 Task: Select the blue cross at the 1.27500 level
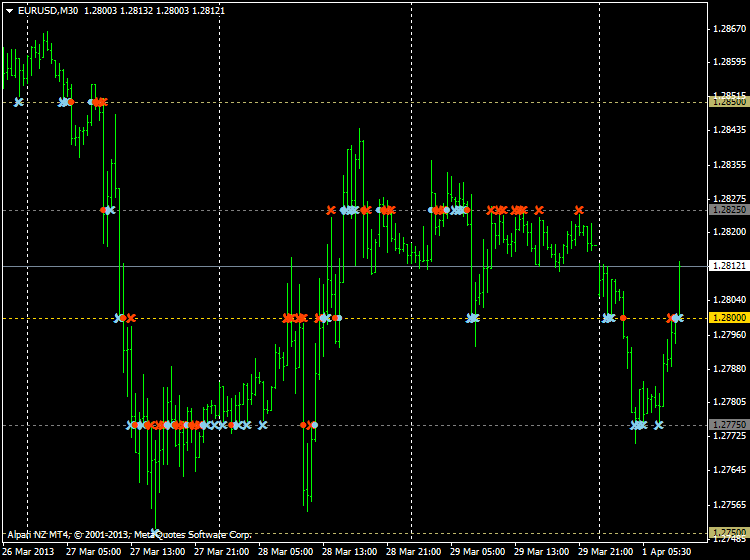[x=155, y=533]
